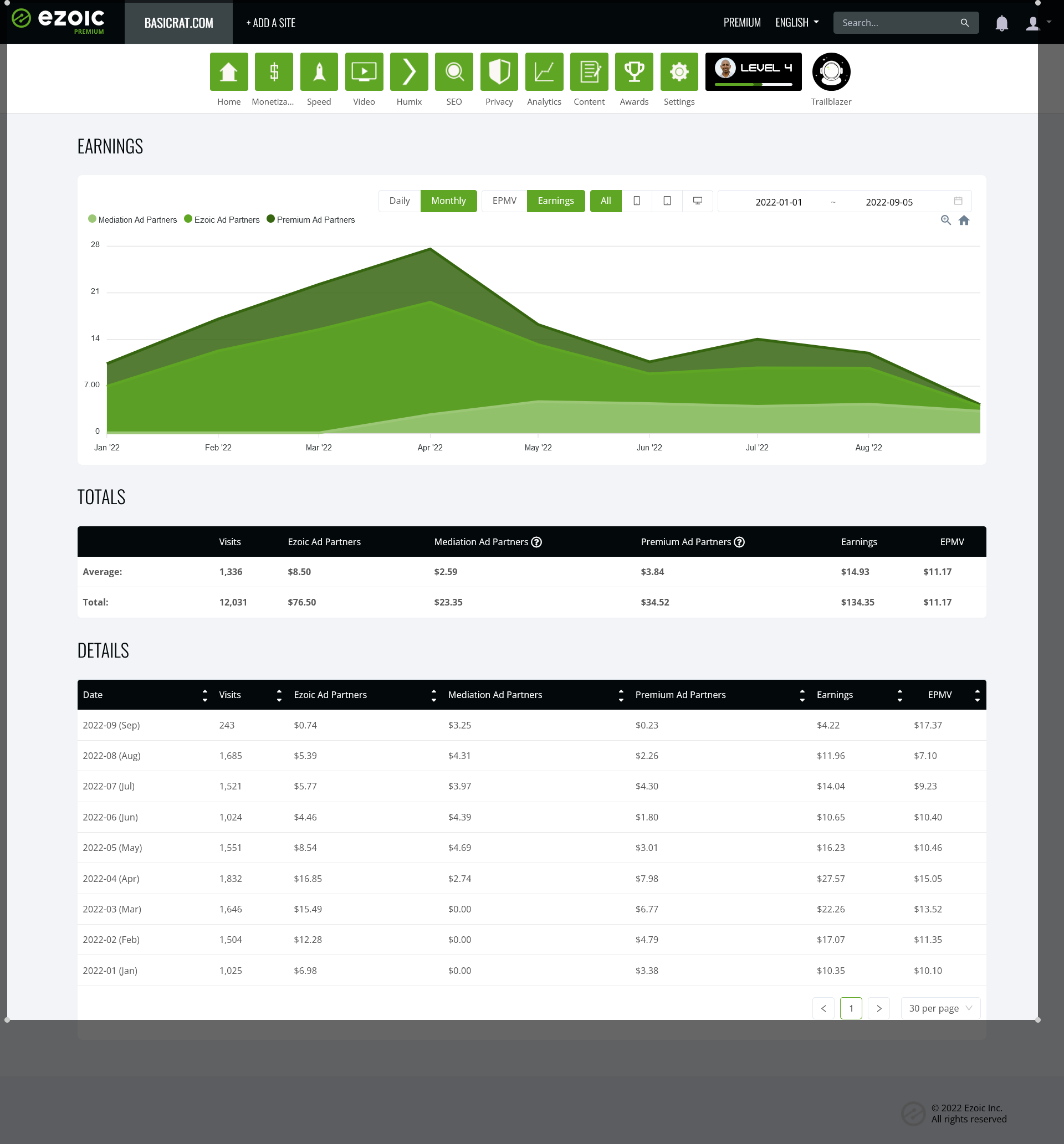Viewport: 1064px width, 1144px height.
Task: Click the $134.35 total earnings
Action: tap(857, 603)
